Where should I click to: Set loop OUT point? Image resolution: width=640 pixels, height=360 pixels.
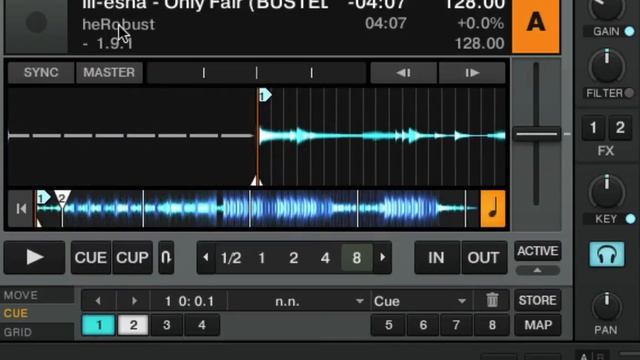coord(484,258)
